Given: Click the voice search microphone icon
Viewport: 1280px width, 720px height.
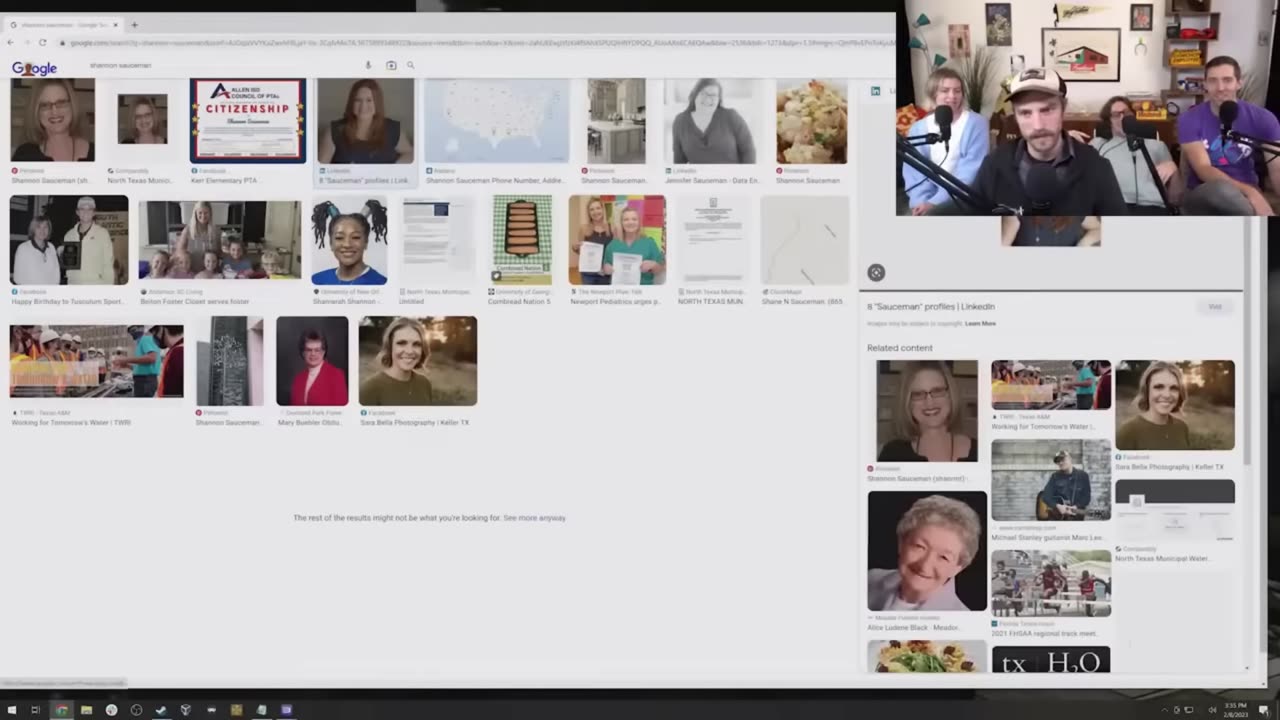Looking at the screenshot, I should pyautogui.click(x=368, y=66).
